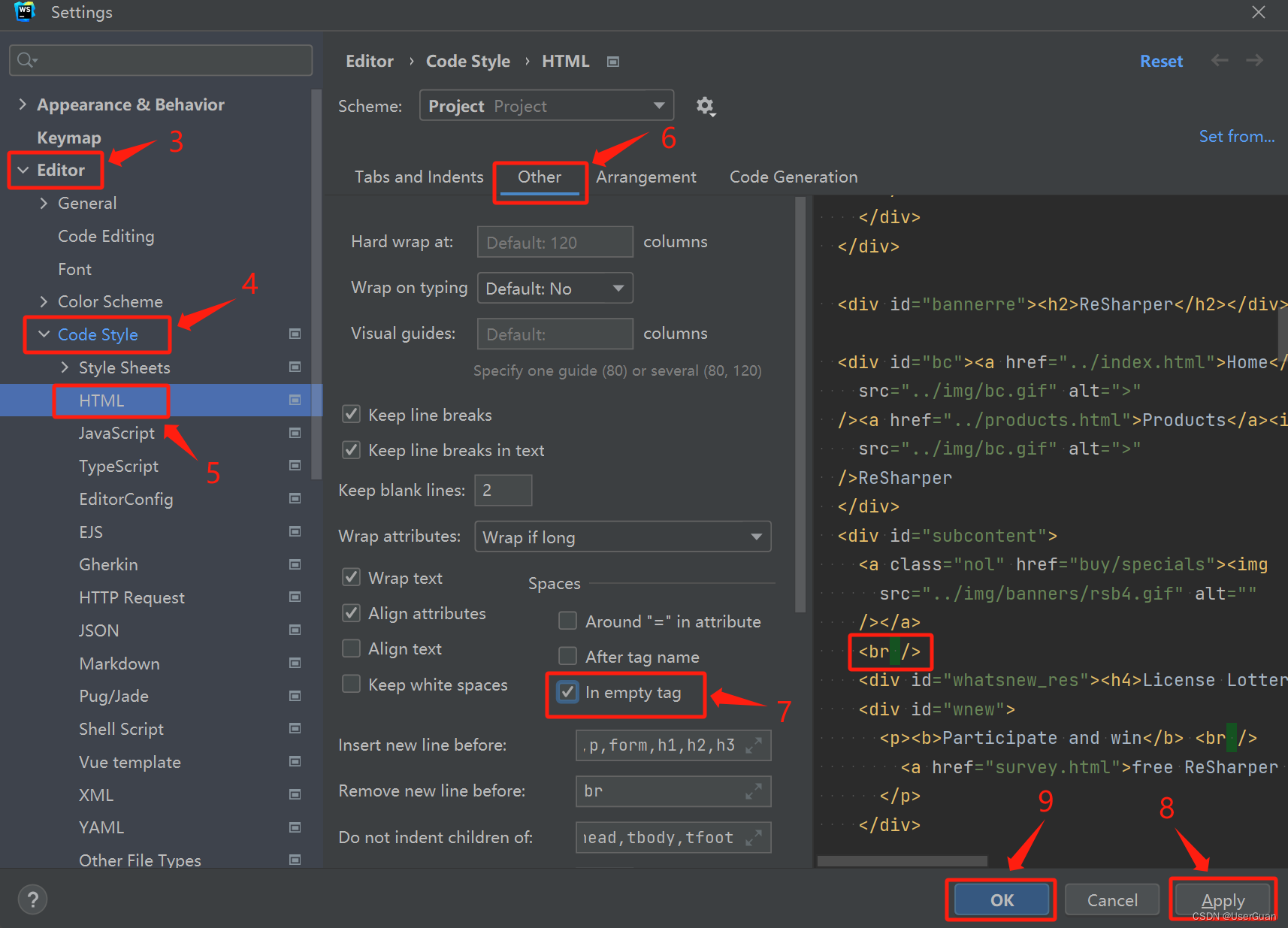1288x928 pixels.
Task: Disable the 'In empty tag' checkbox
Action: tap(567, 692)
